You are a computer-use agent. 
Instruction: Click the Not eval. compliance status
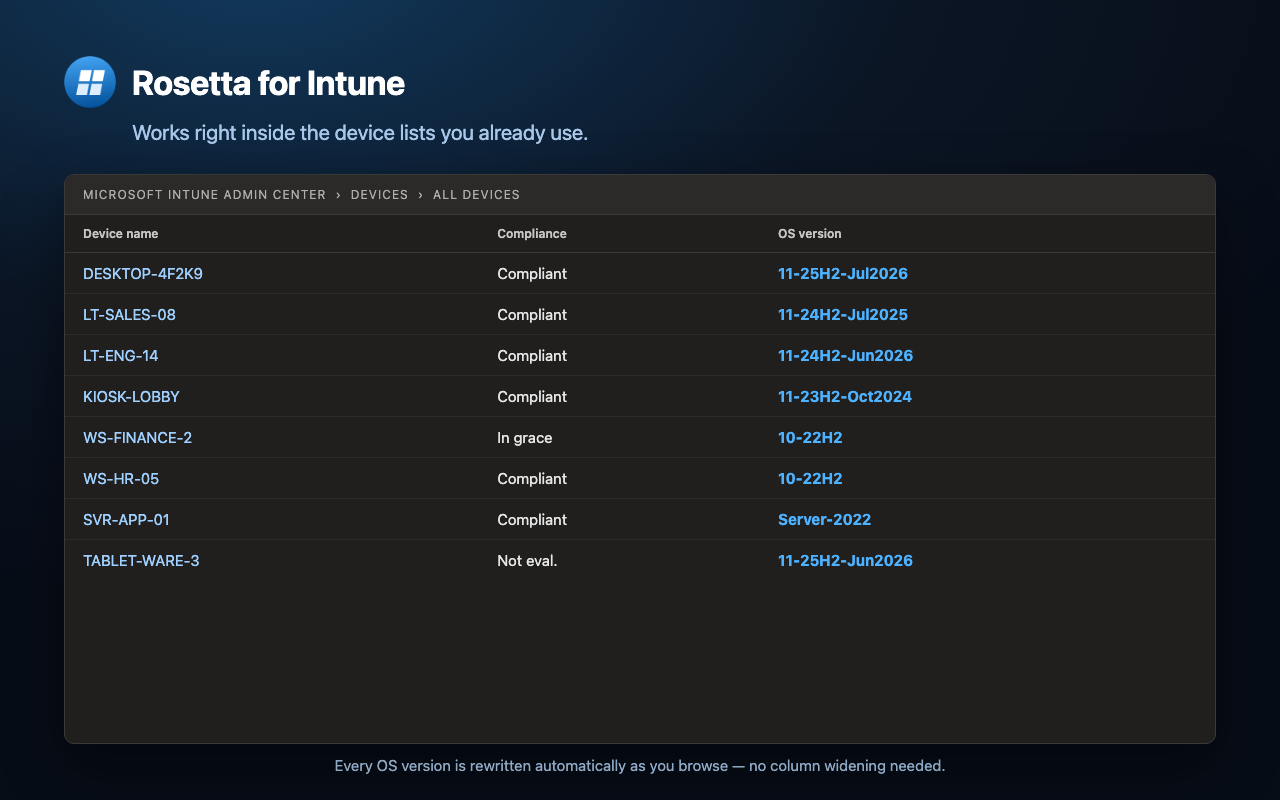527,561
